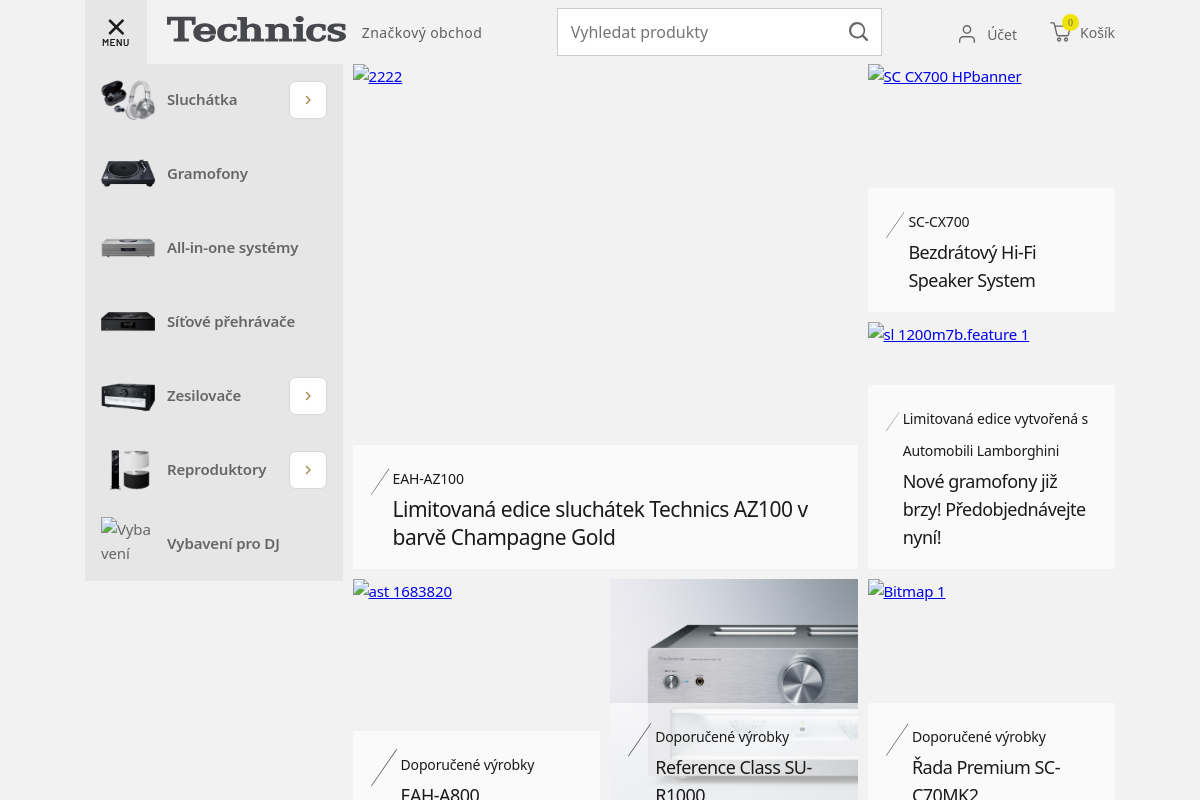The image size is (1200, 800).
Task: Click the search magnifier icon
Action: click(858, 32)
